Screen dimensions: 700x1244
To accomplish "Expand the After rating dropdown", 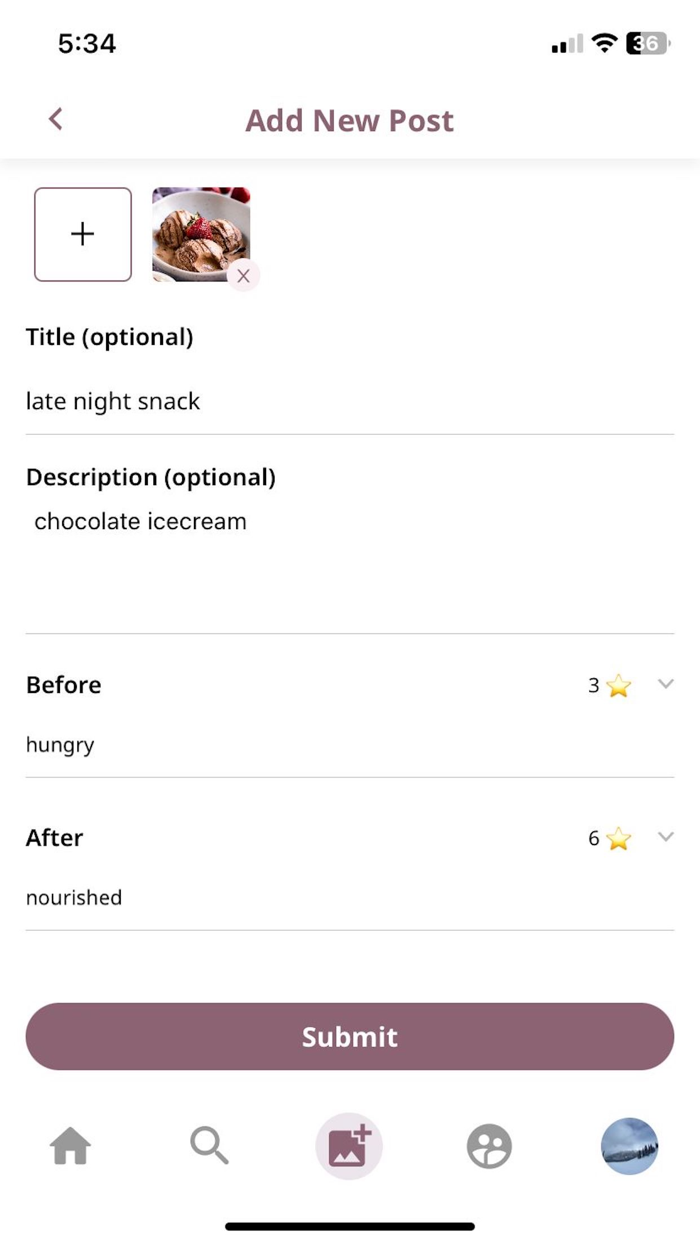I will click(x=666, y=837).
